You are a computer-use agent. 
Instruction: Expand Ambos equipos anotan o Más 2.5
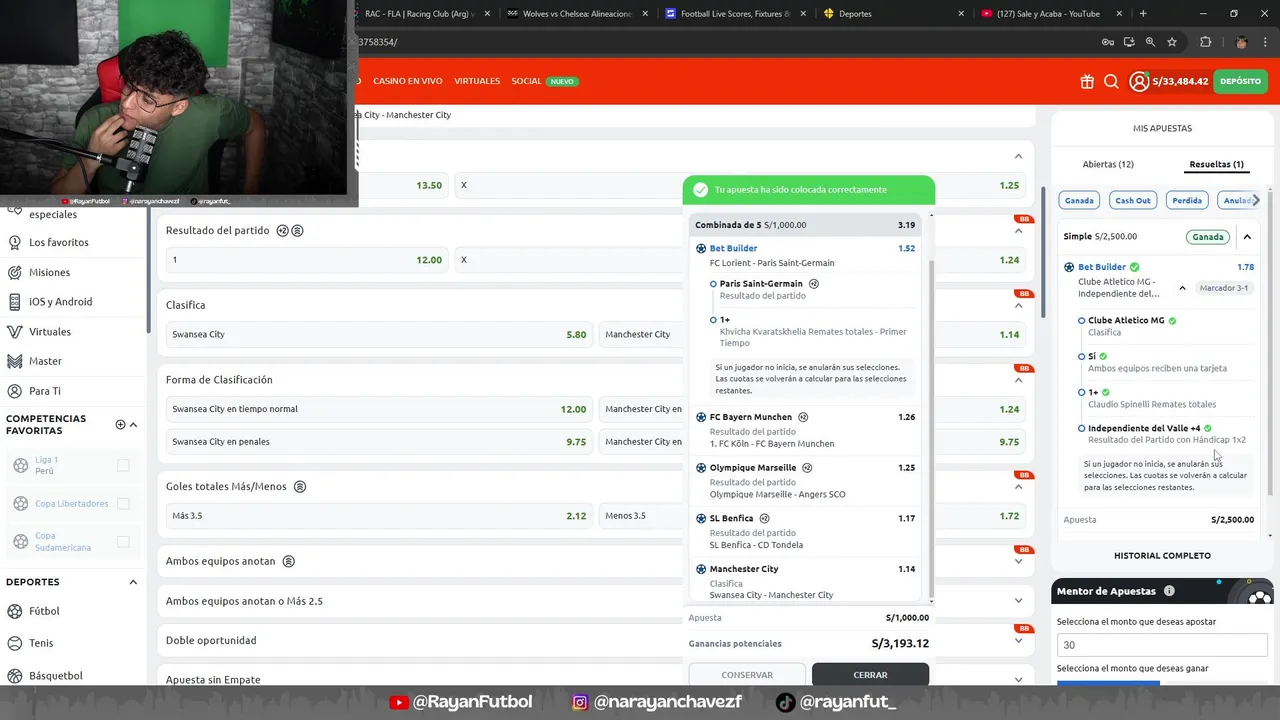[1018, 601]
